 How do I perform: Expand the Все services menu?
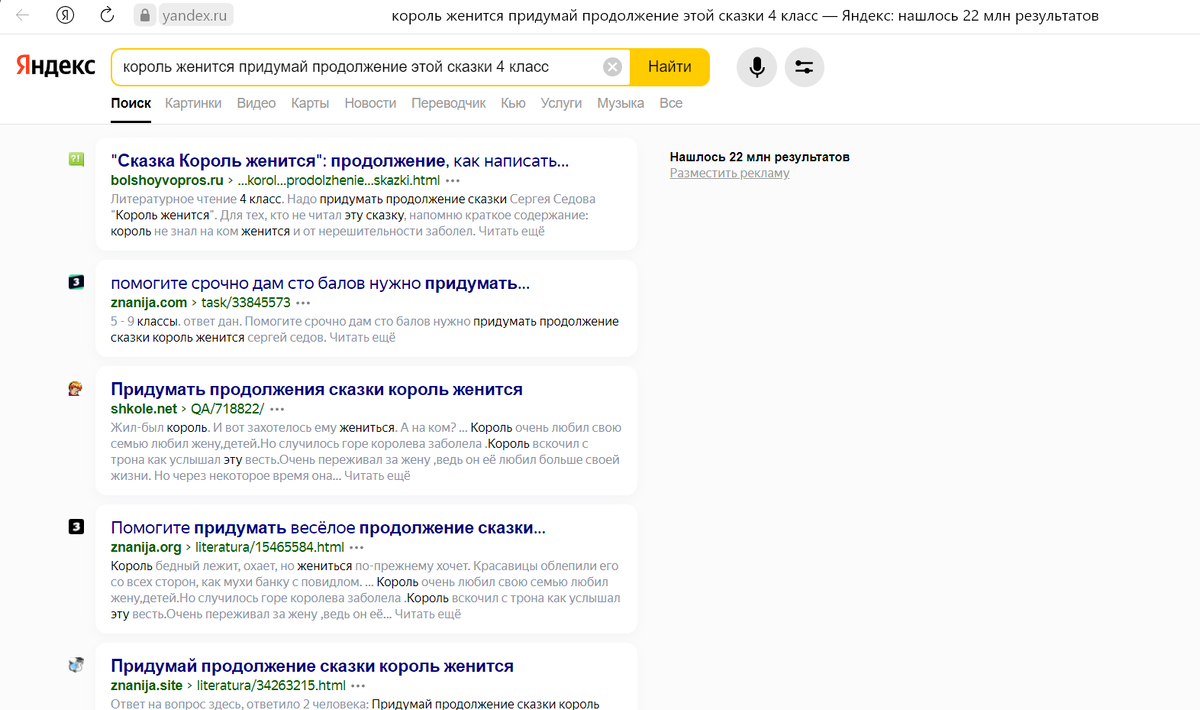(x=671, y=103)
